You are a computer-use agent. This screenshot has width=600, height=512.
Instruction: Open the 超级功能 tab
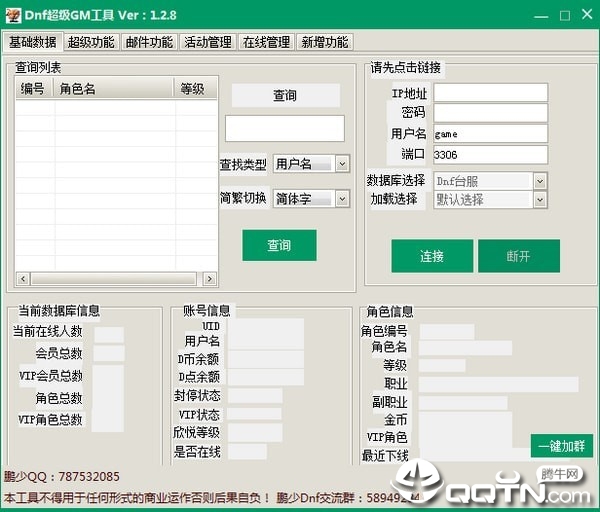click(x=91, y=42)
